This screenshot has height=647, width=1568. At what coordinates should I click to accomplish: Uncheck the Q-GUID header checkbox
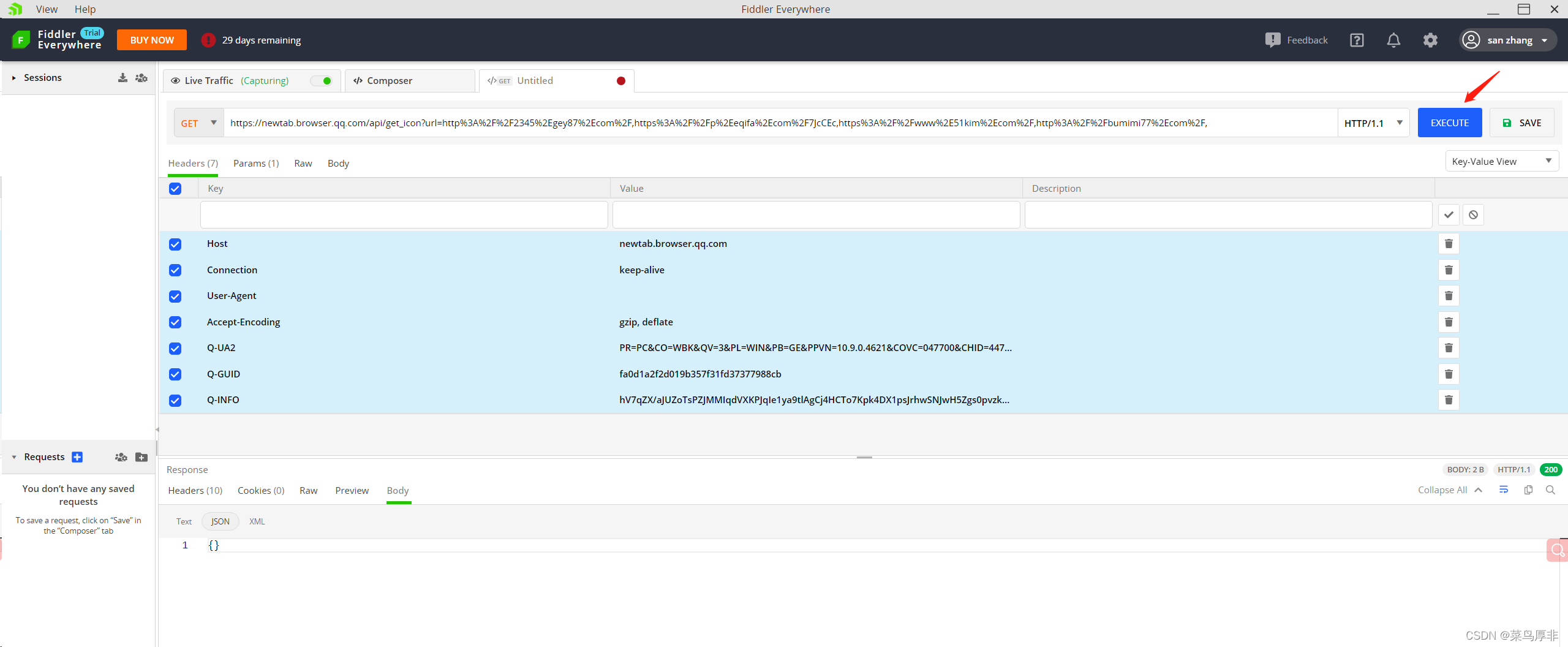coord(175,374)
